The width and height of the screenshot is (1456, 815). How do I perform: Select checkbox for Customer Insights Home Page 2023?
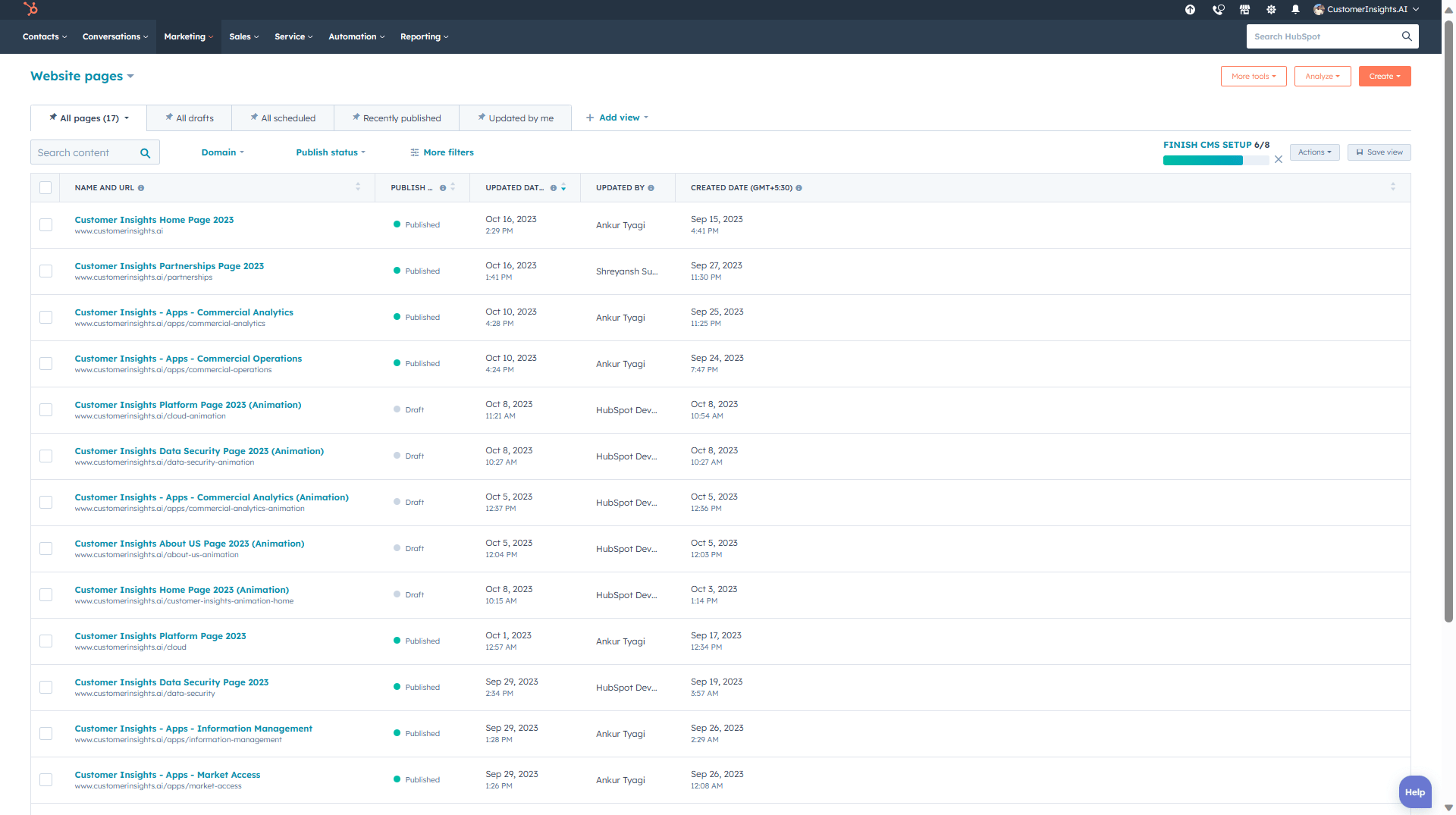(45, 225)
